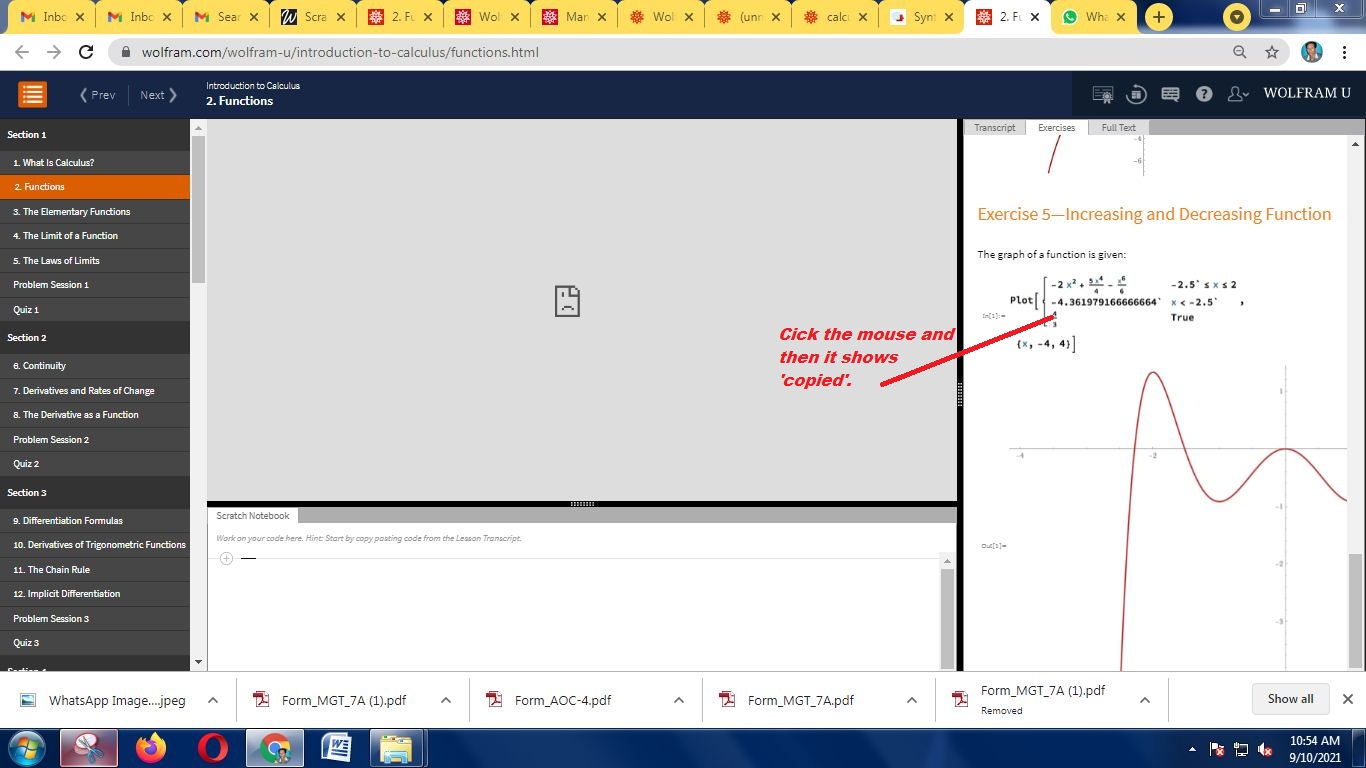Open lesson 1. What Is Calculus?
The image size is (1366, 768).
point(95,162)
